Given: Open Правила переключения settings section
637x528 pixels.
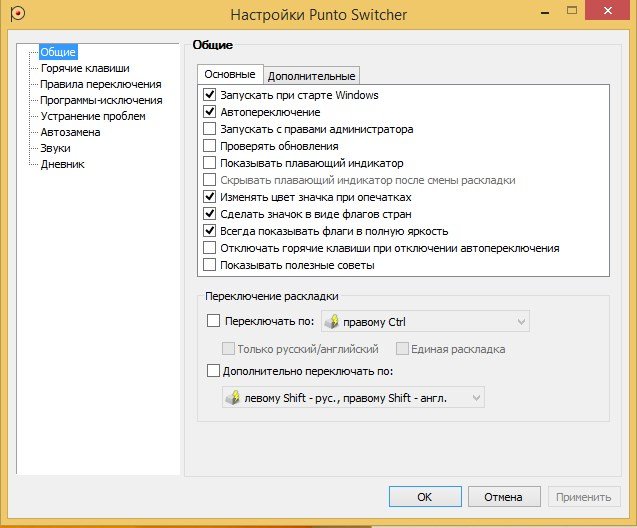Looking at the screenshot, I should tap(100, 84).
